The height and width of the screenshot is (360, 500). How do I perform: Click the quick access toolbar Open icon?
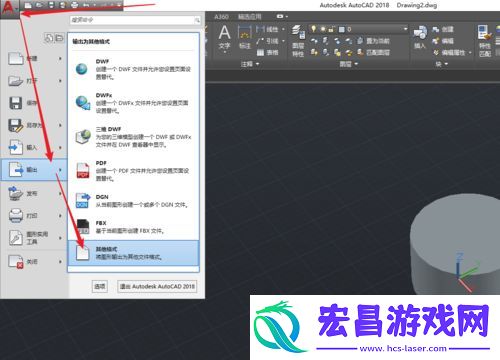40,5
